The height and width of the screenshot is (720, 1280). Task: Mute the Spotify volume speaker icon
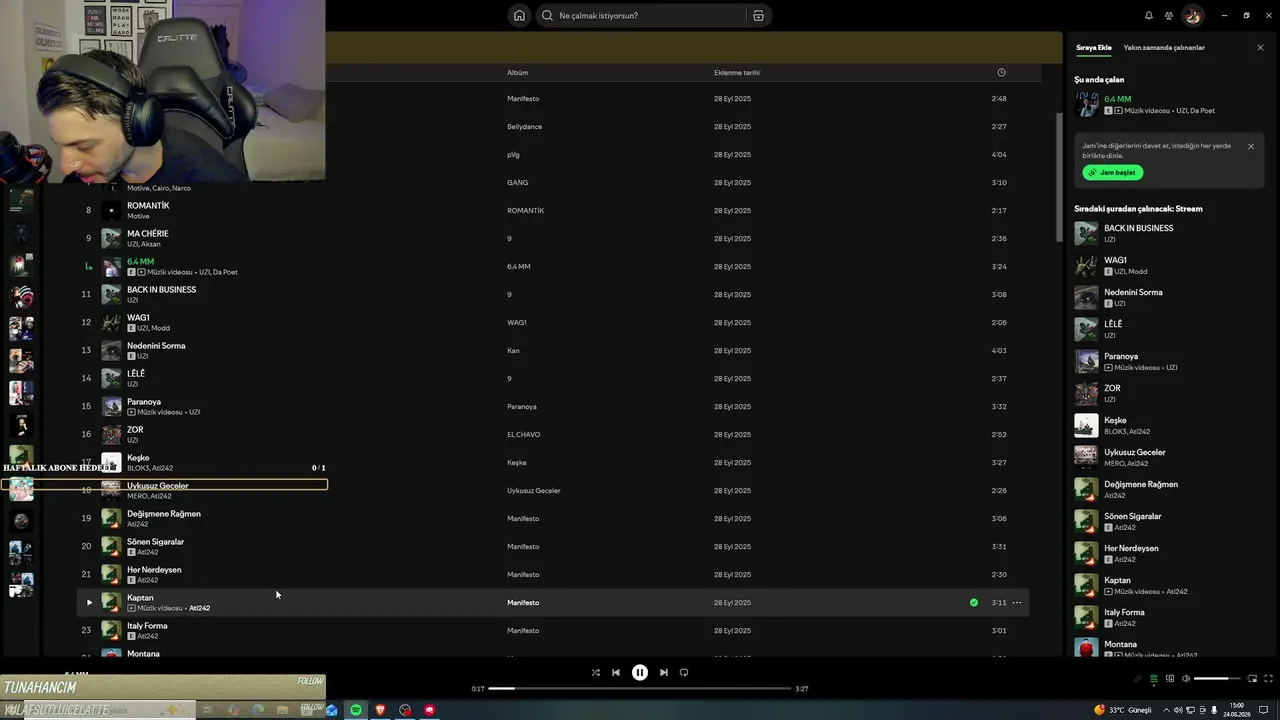1186,679
